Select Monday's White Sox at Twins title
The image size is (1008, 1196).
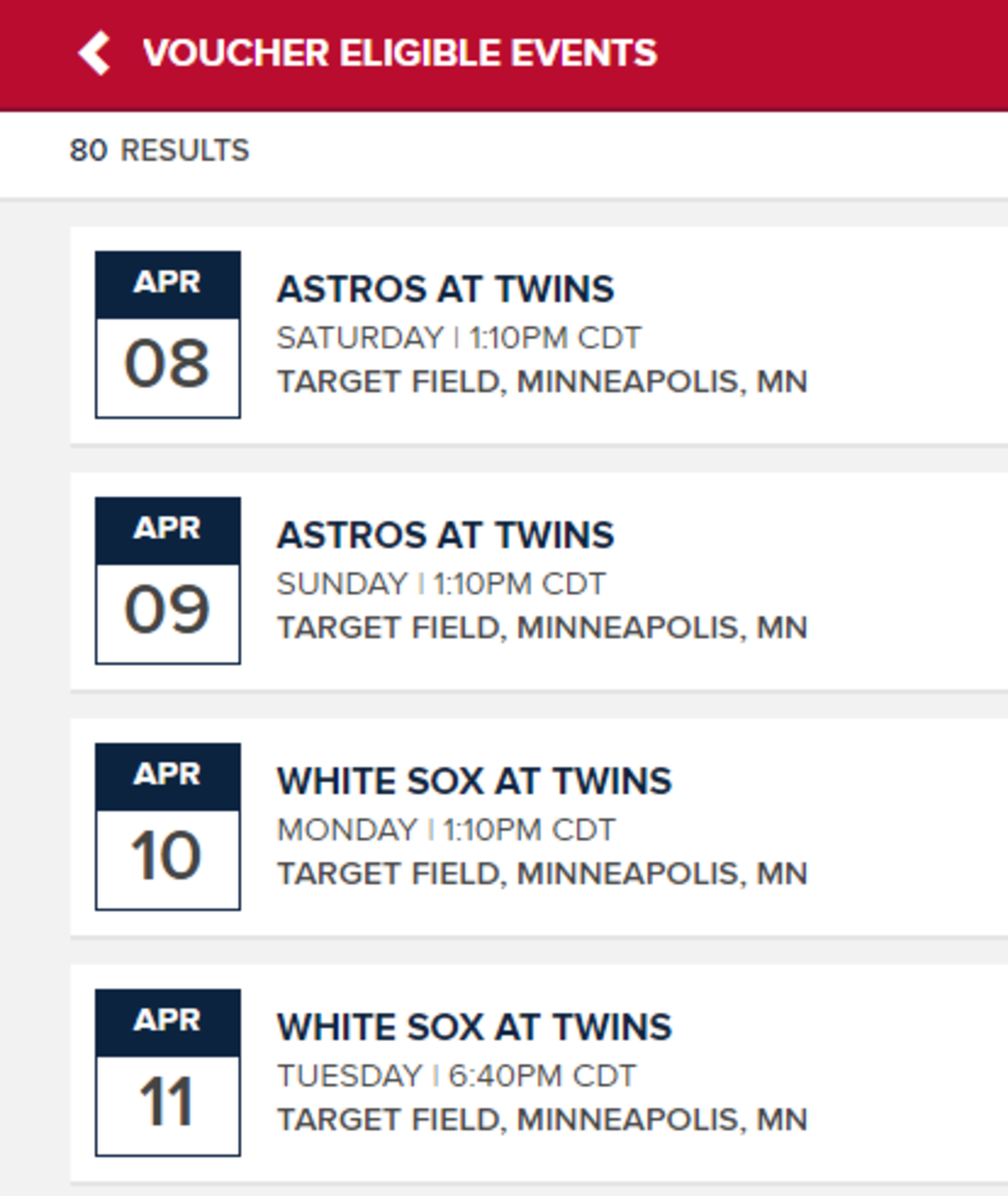coord(474,781)
